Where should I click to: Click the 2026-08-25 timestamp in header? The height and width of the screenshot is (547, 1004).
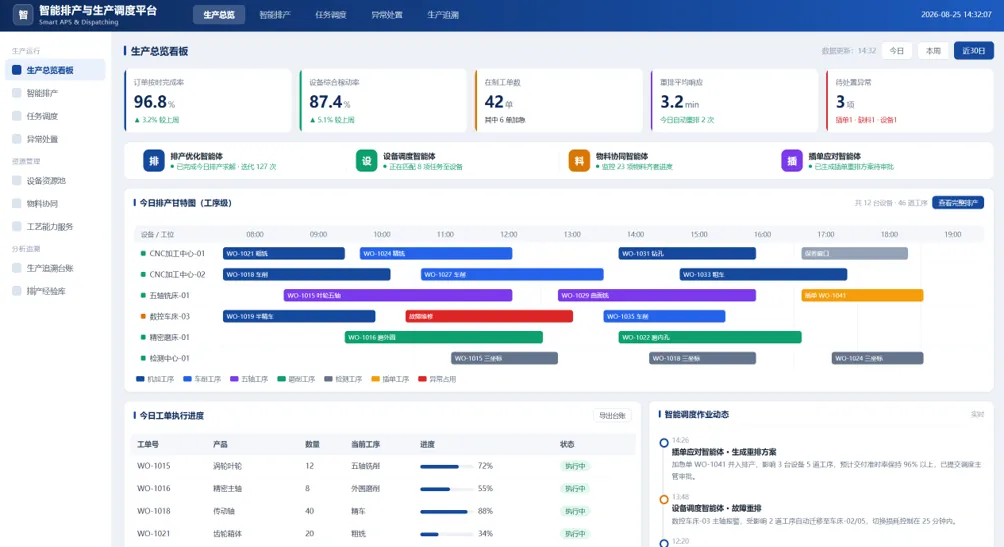(x=956, y=14)
